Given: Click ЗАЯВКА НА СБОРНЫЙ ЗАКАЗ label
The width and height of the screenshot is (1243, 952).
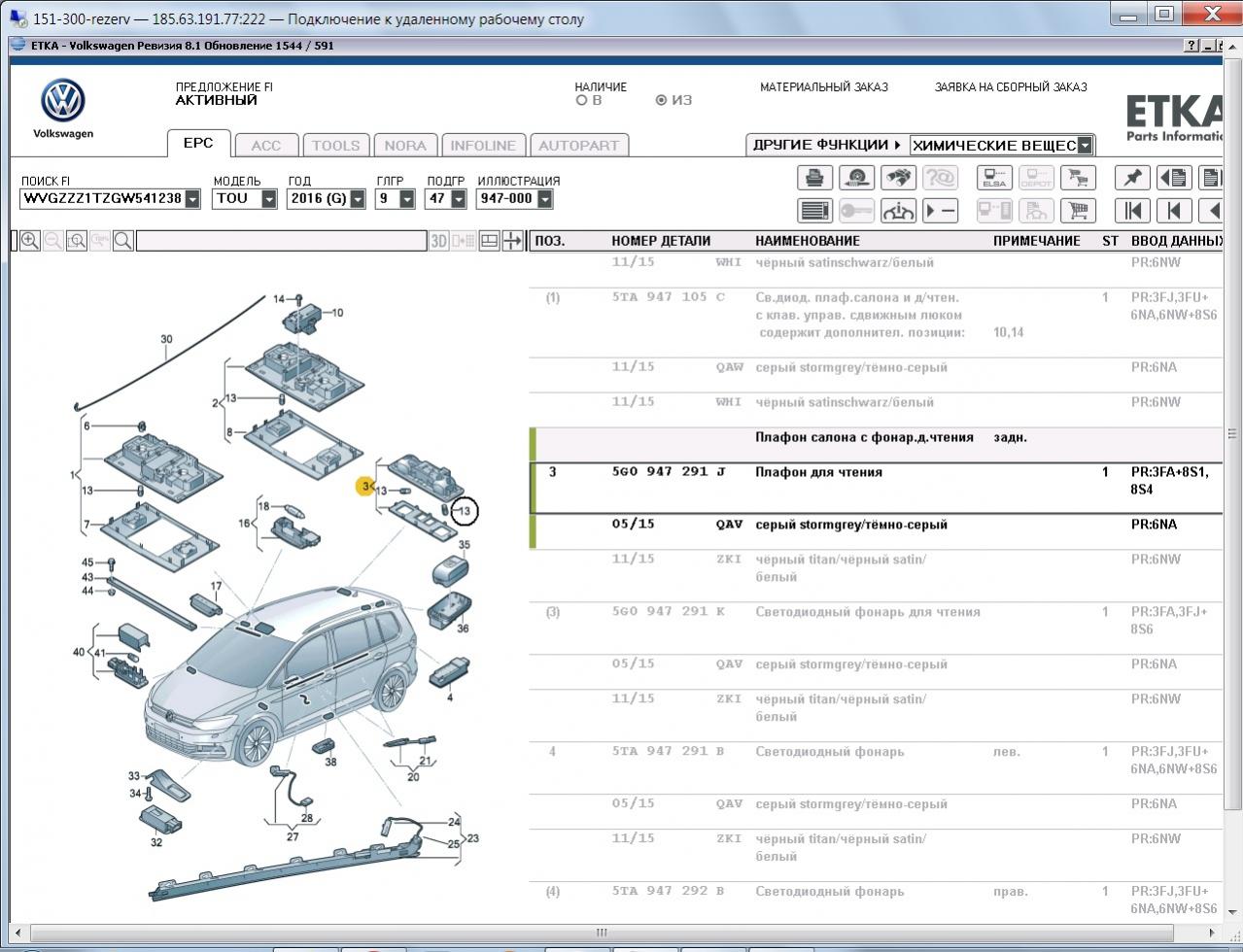Looking at the screenshot, I should (1011, 86).
